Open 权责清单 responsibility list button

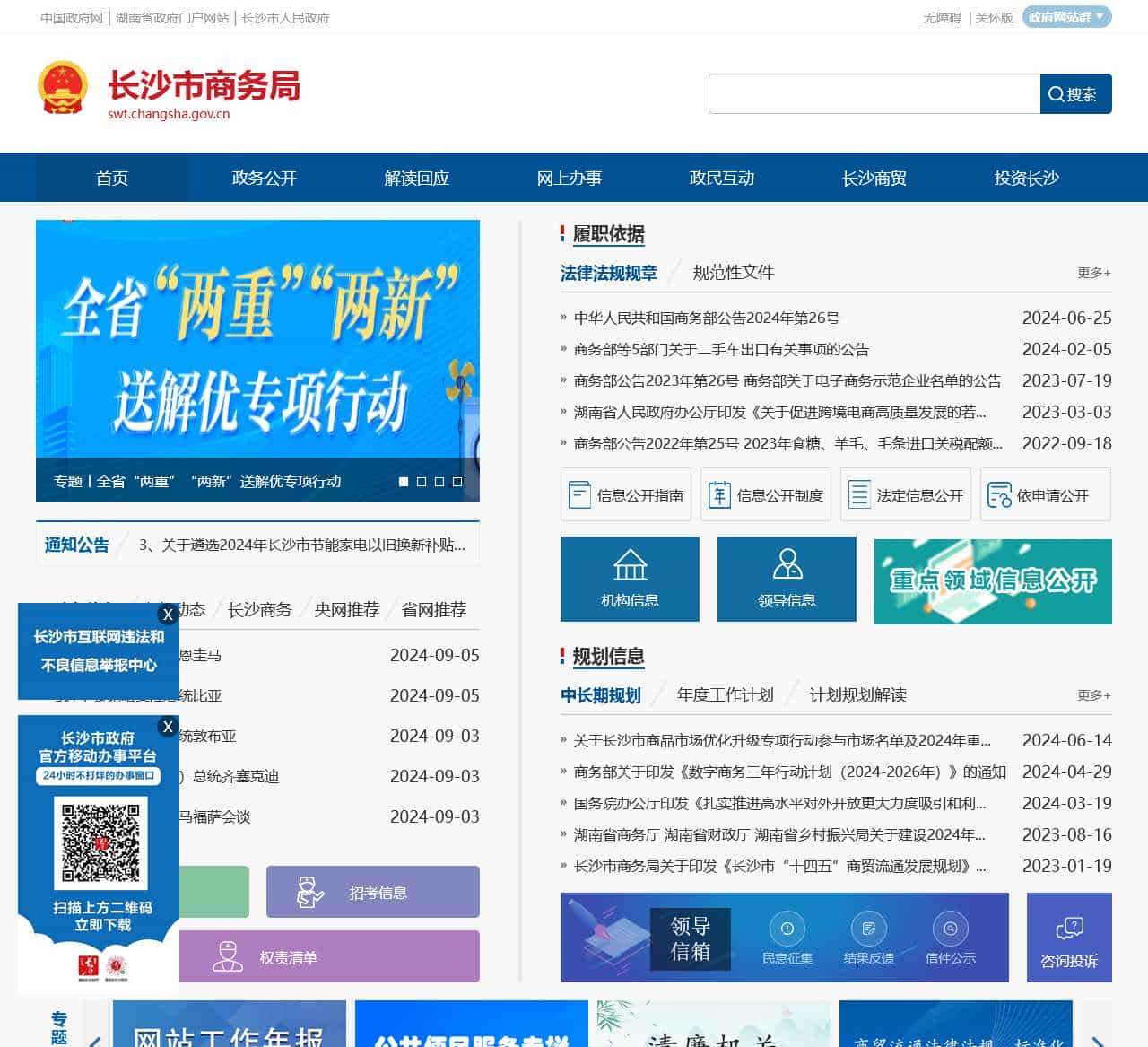coord(329,957)
